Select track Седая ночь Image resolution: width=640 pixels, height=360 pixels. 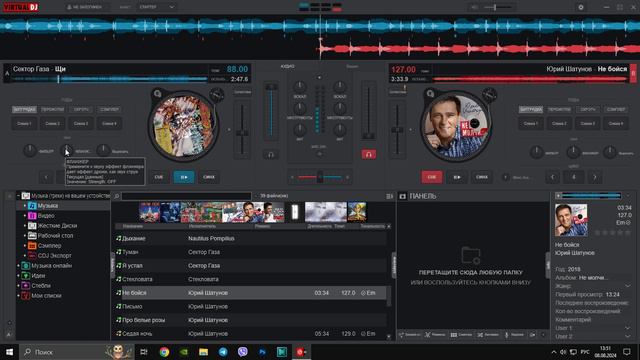pyautogui.click(x=250, y=333)
